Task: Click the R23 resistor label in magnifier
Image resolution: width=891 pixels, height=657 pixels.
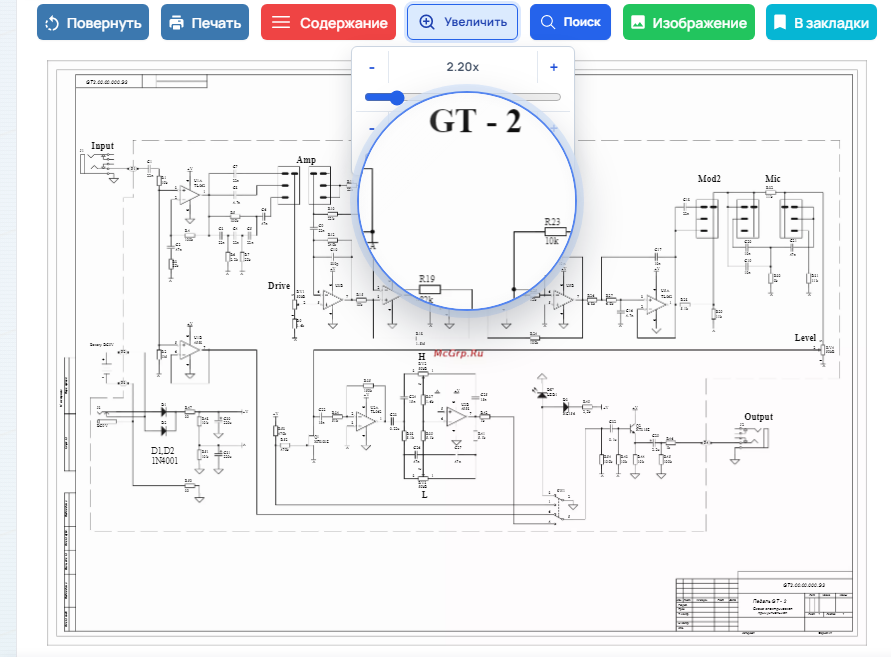Action: coord(552,221)
